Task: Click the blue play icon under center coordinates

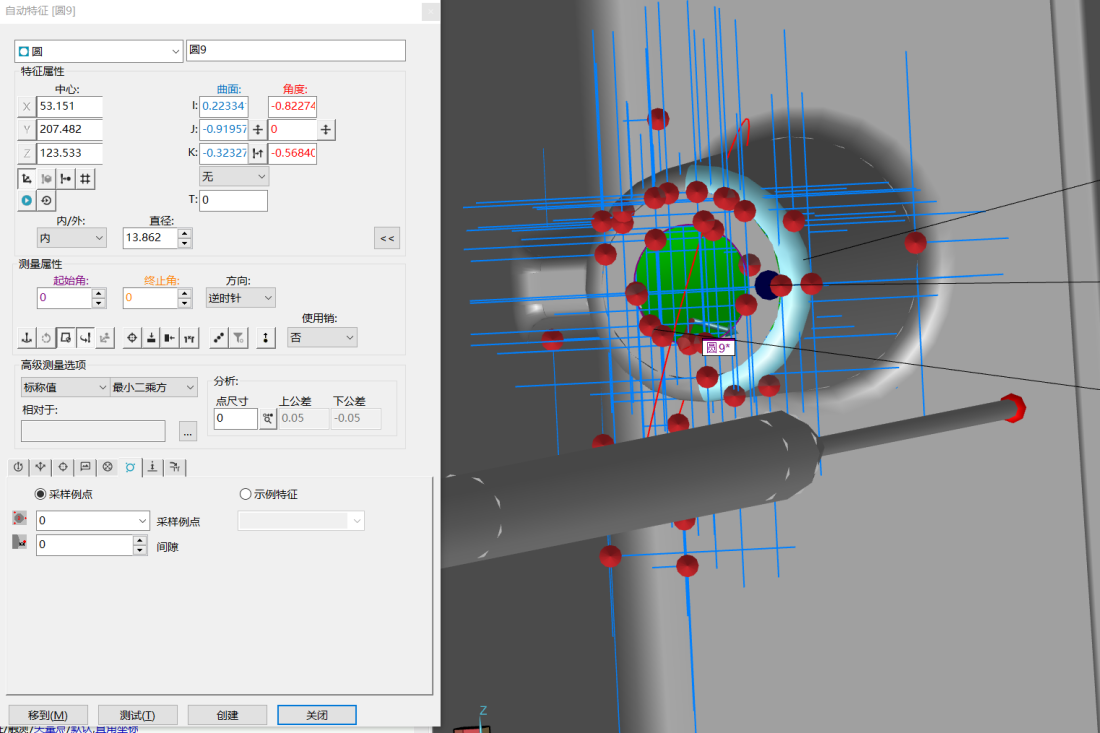Action: click(x=27, y=200)
